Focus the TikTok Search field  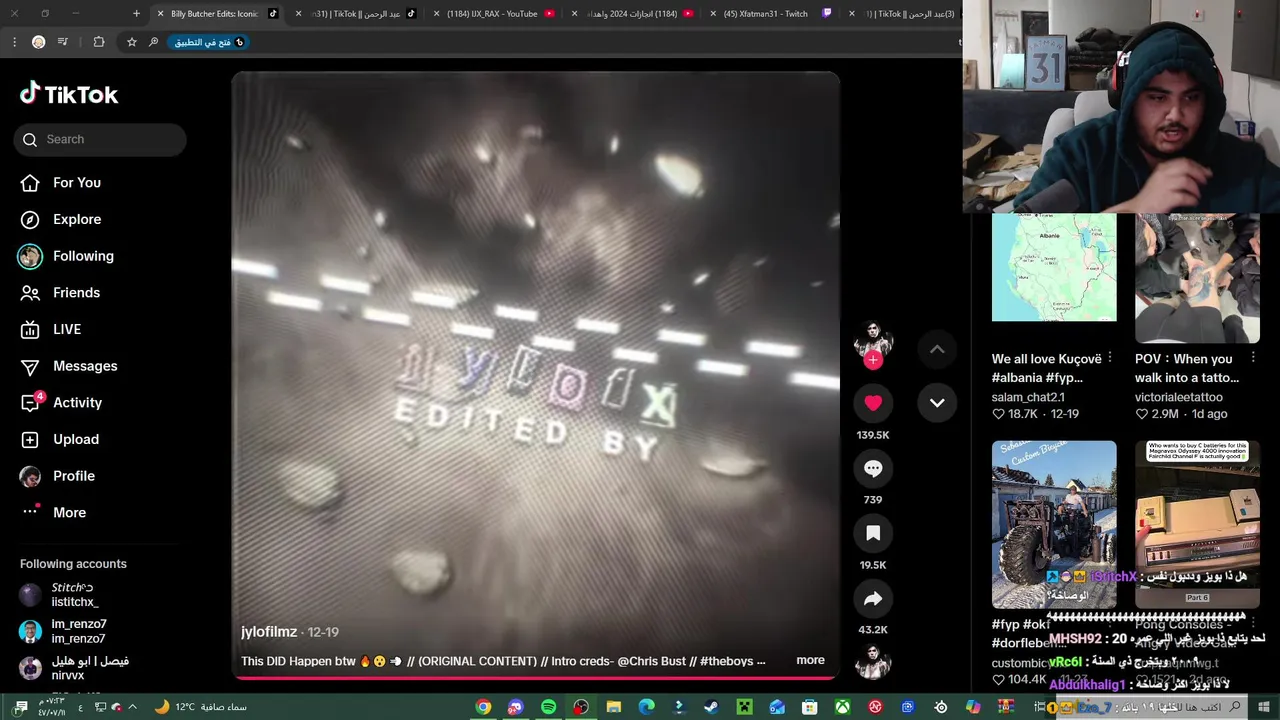(x=100, y=139)
